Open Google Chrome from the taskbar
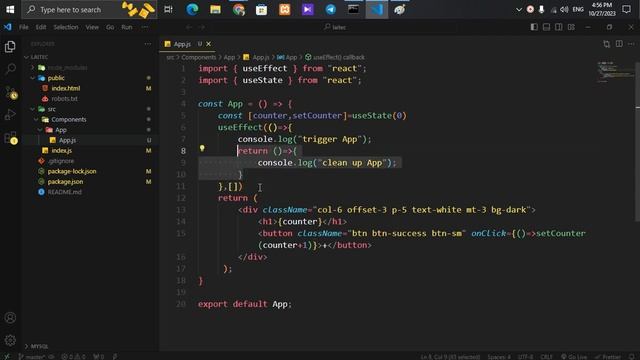 (x=239, y=9)
